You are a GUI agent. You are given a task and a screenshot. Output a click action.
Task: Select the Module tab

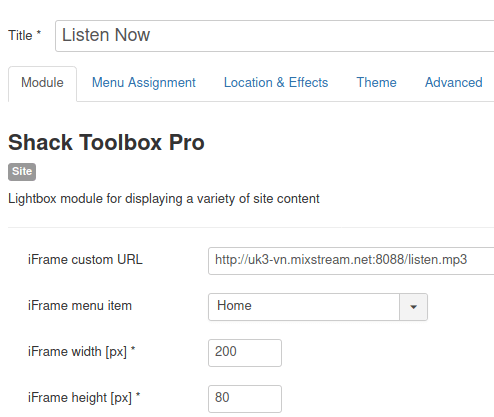(42, 83)
